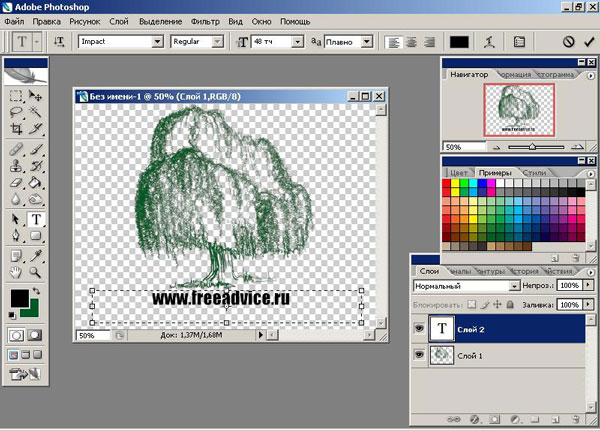Screen dimensions: 600x431
Task: Commit the text edit checkmark
Action: pyautogui.click(x=589, y=42)
